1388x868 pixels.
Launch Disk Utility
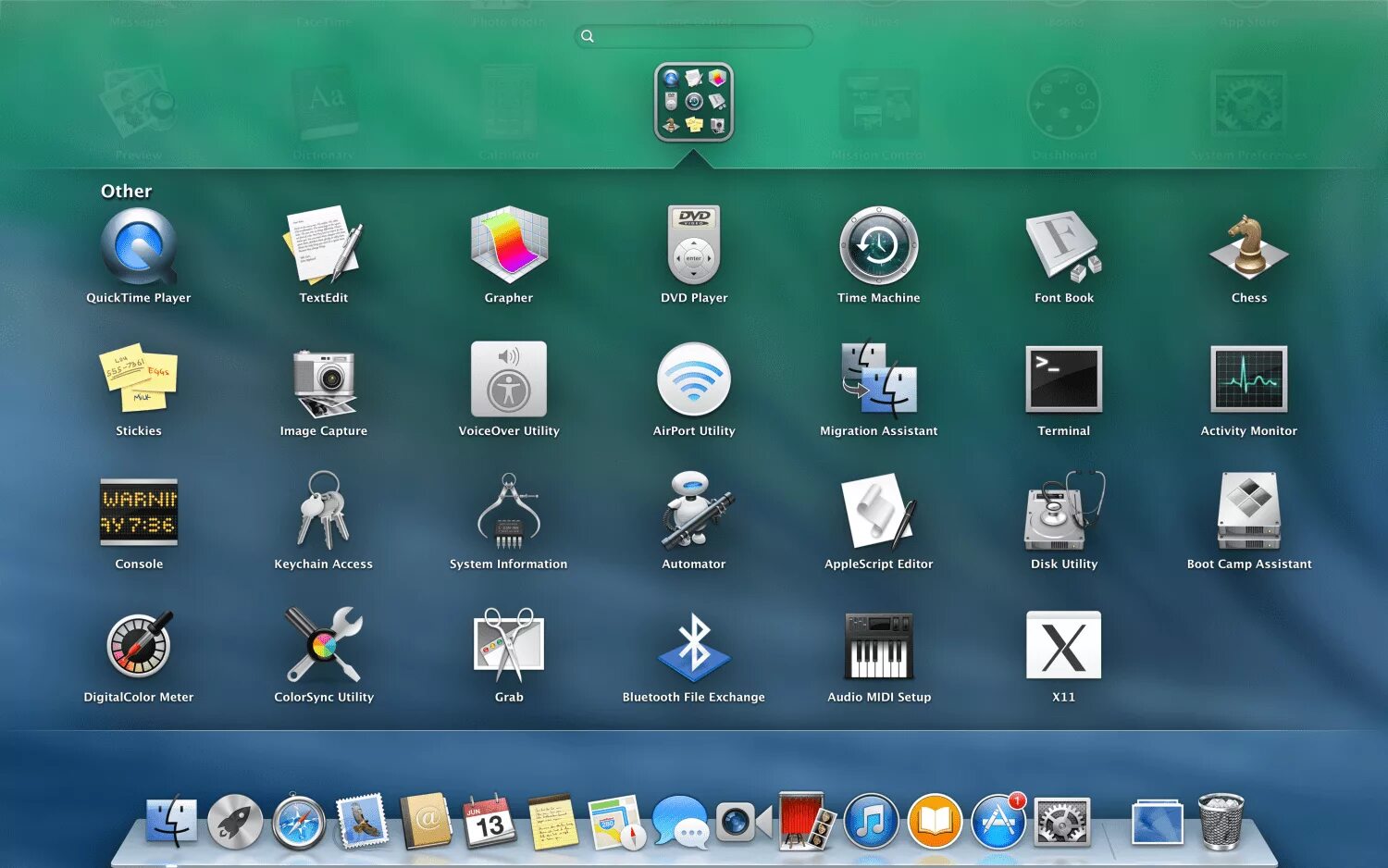pyautogui.click(x=1064, y=512)
